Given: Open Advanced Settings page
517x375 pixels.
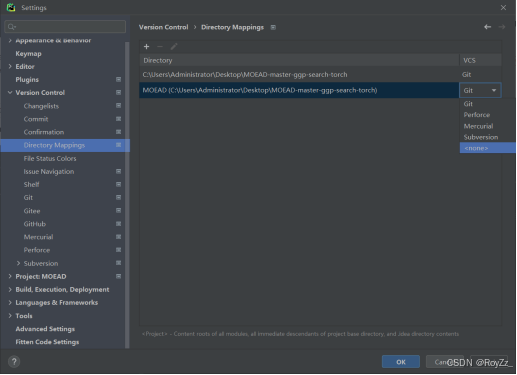Looking at the screenshot, I should [x=45, y=329].
